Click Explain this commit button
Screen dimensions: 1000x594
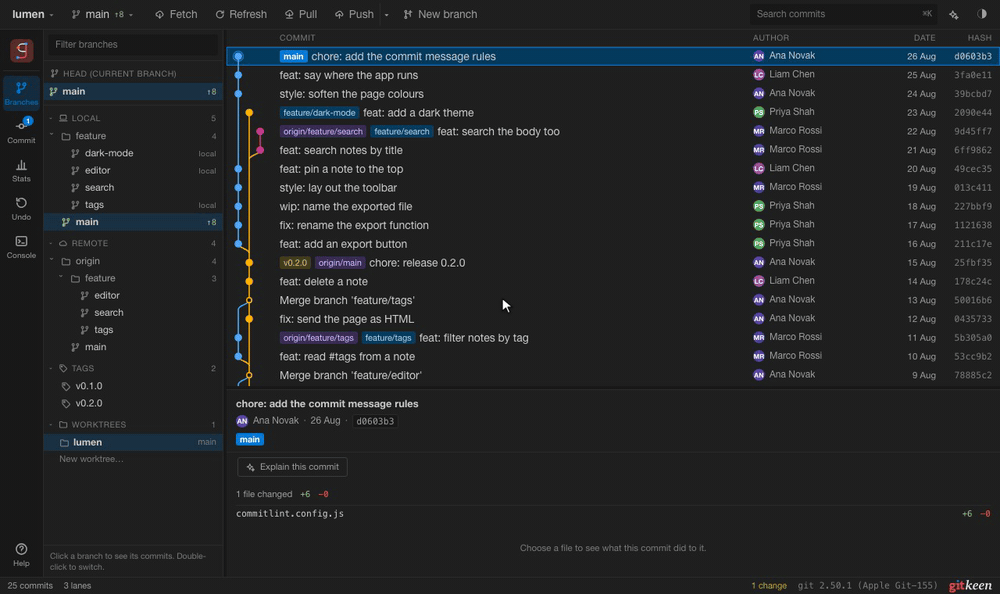click(x=292, y=467)
